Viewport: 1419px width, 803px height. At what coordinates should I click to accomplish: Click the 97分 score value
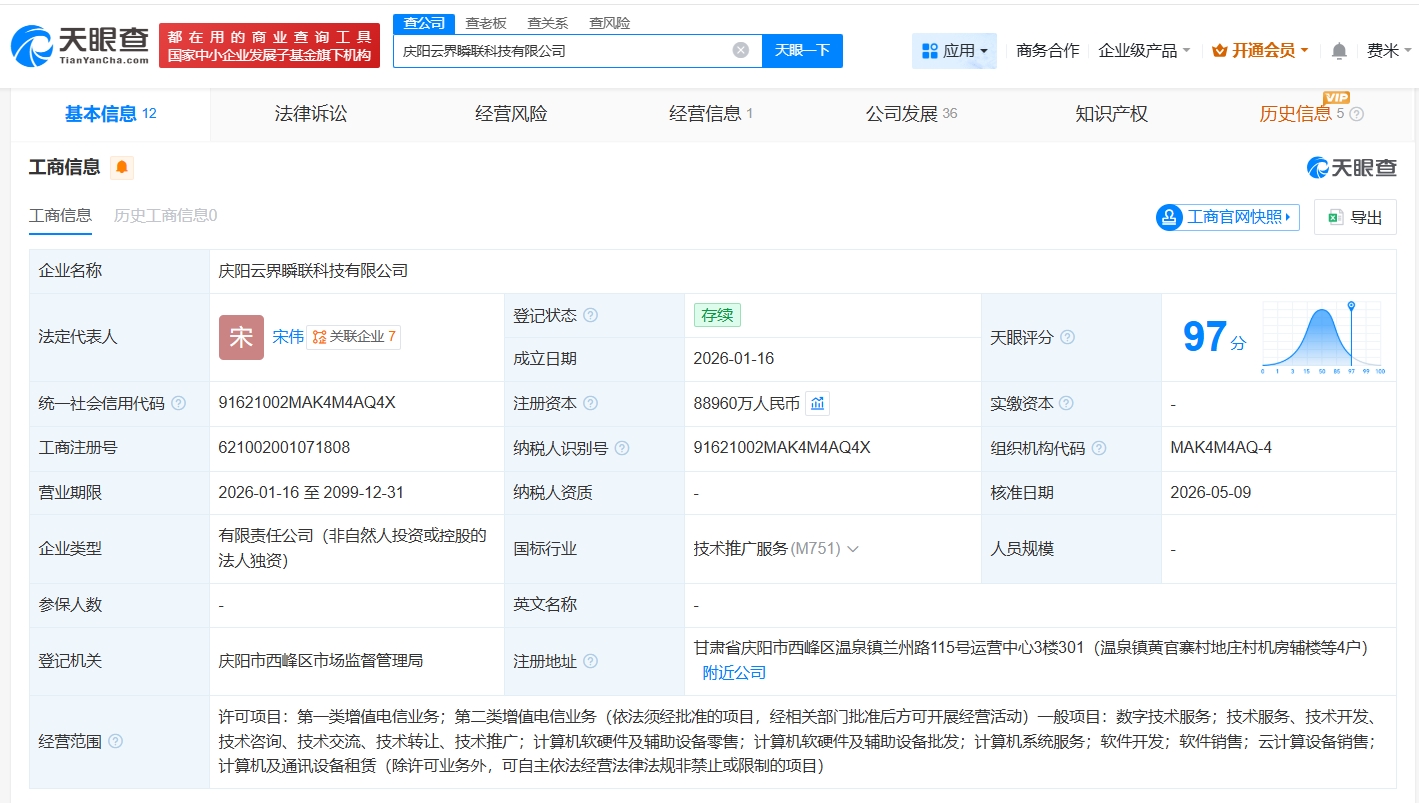tap(1214, 338)
